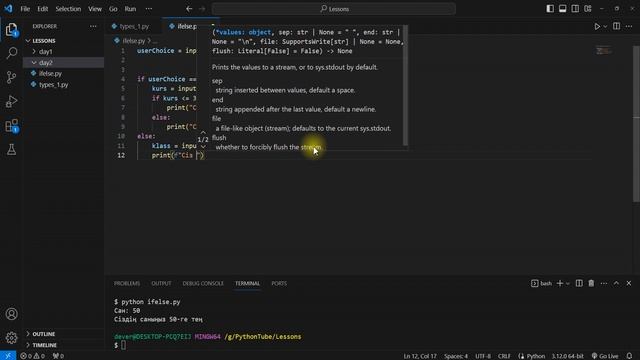
Task: Toggle the secondary side bar layout
Action: point(575,9)
